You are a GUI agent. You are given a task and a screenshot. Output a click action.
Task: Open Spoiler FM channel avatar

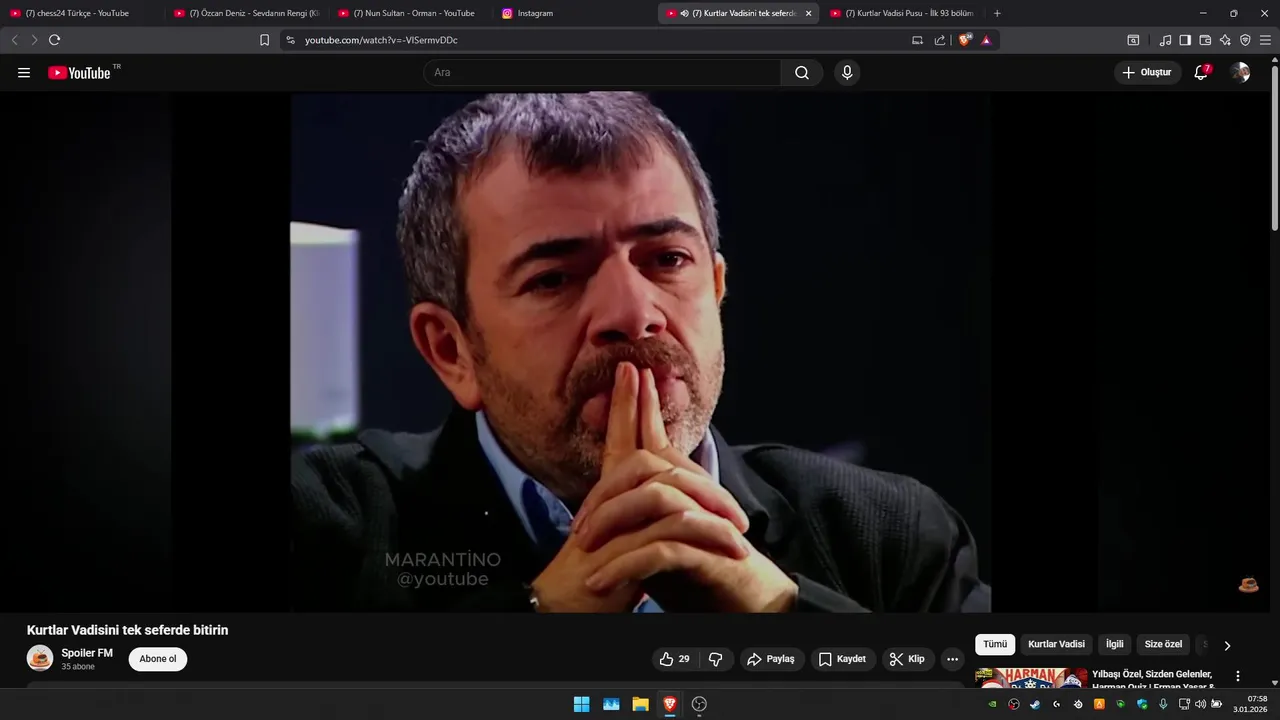pyautogui.click(x=40, y=658)
